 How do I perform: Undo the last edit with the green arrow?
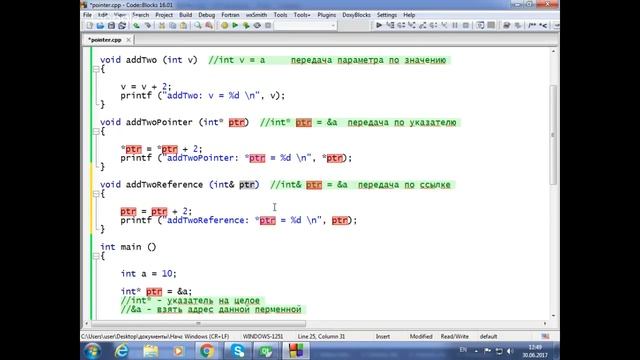click(136, 25)
